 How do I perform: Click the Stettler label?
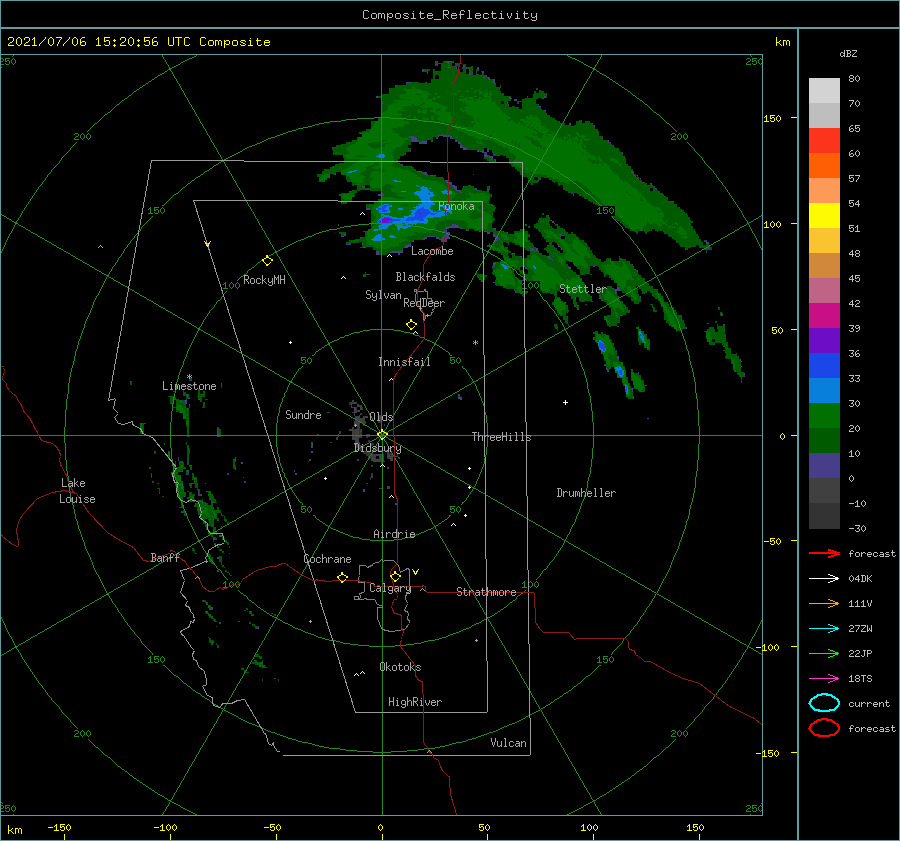click(583, 289)
